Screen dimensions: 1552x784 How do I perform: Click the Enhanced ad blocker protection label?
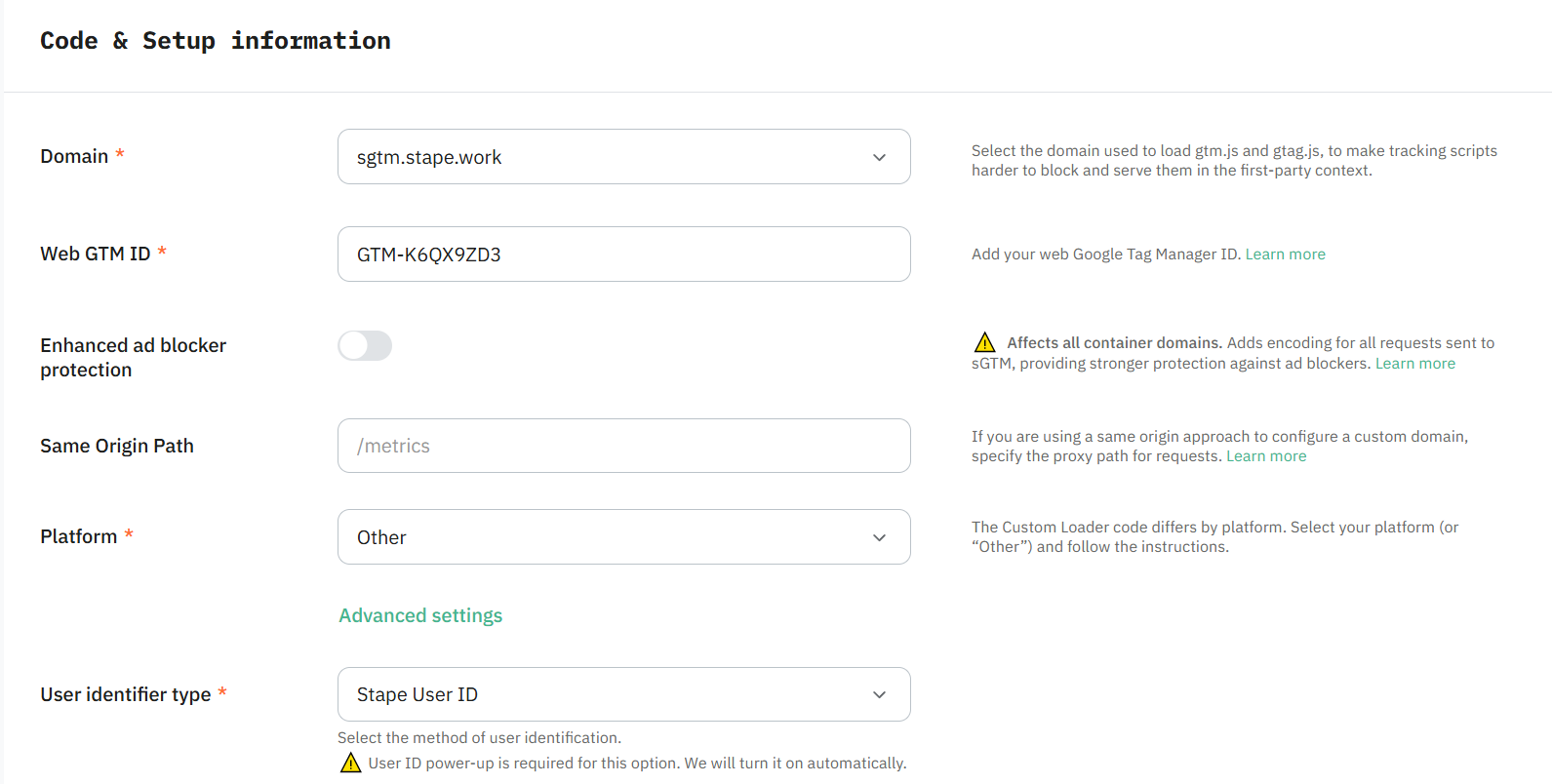(x=133, y=358)
